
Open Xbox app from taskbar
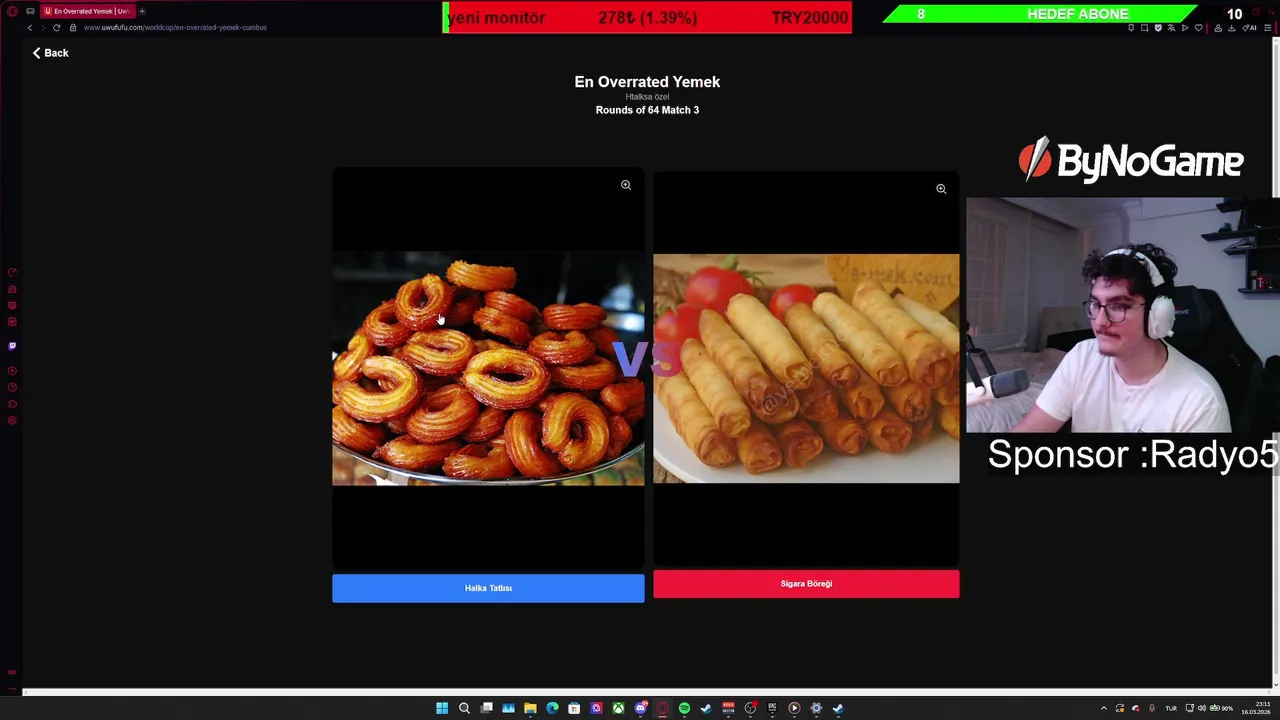(619, 708)
